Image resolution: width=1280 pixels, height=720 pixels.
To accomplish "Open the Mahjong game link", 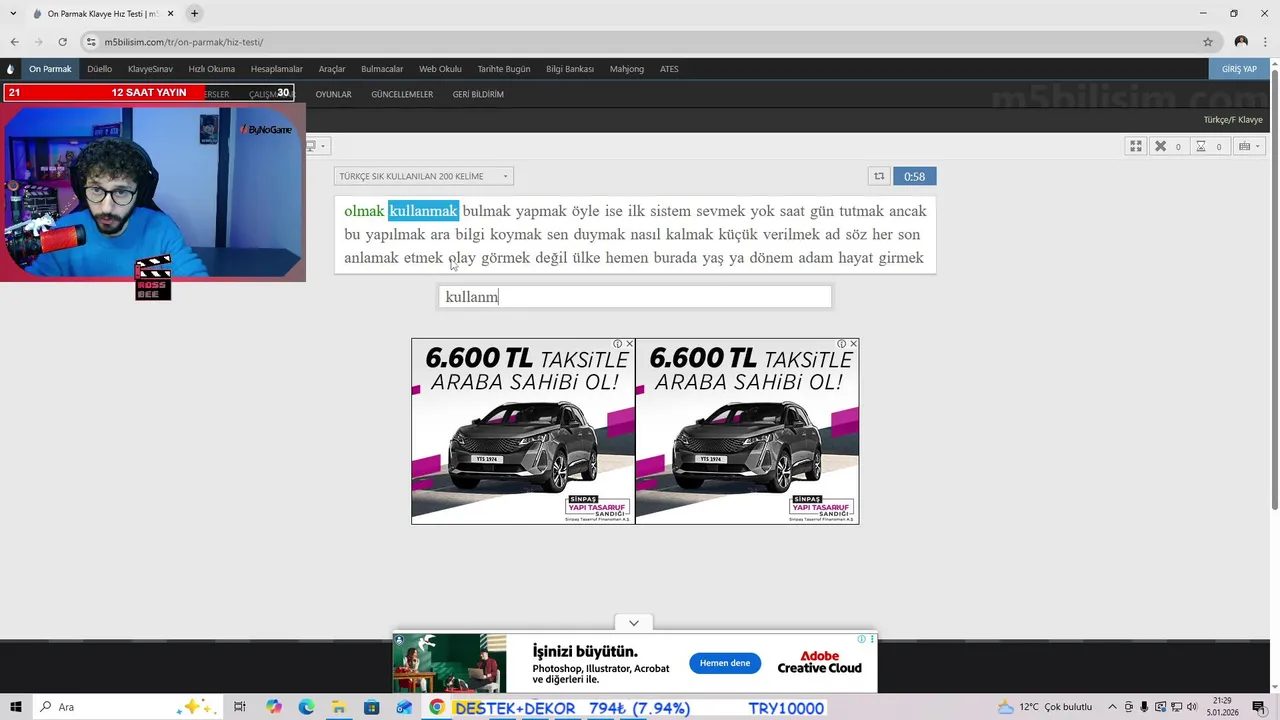I will coord(627,69).
